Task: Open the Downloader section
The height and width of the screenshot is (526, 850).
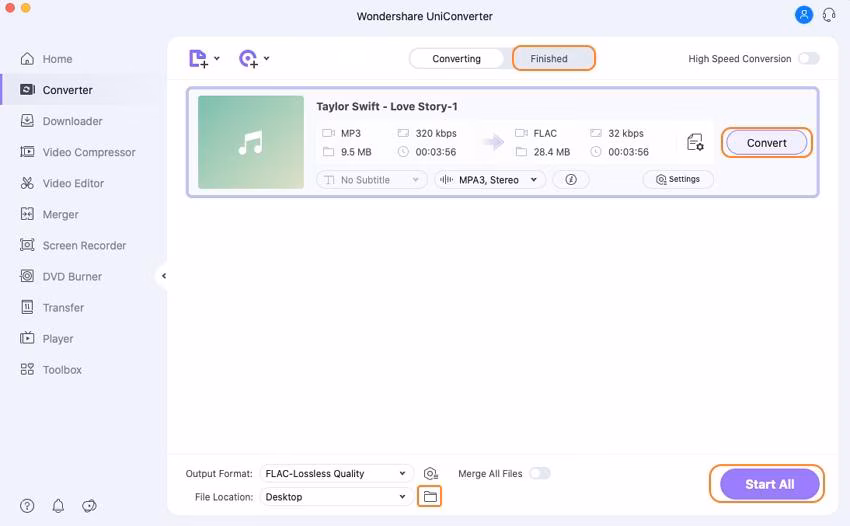Action: pos(61,121)
